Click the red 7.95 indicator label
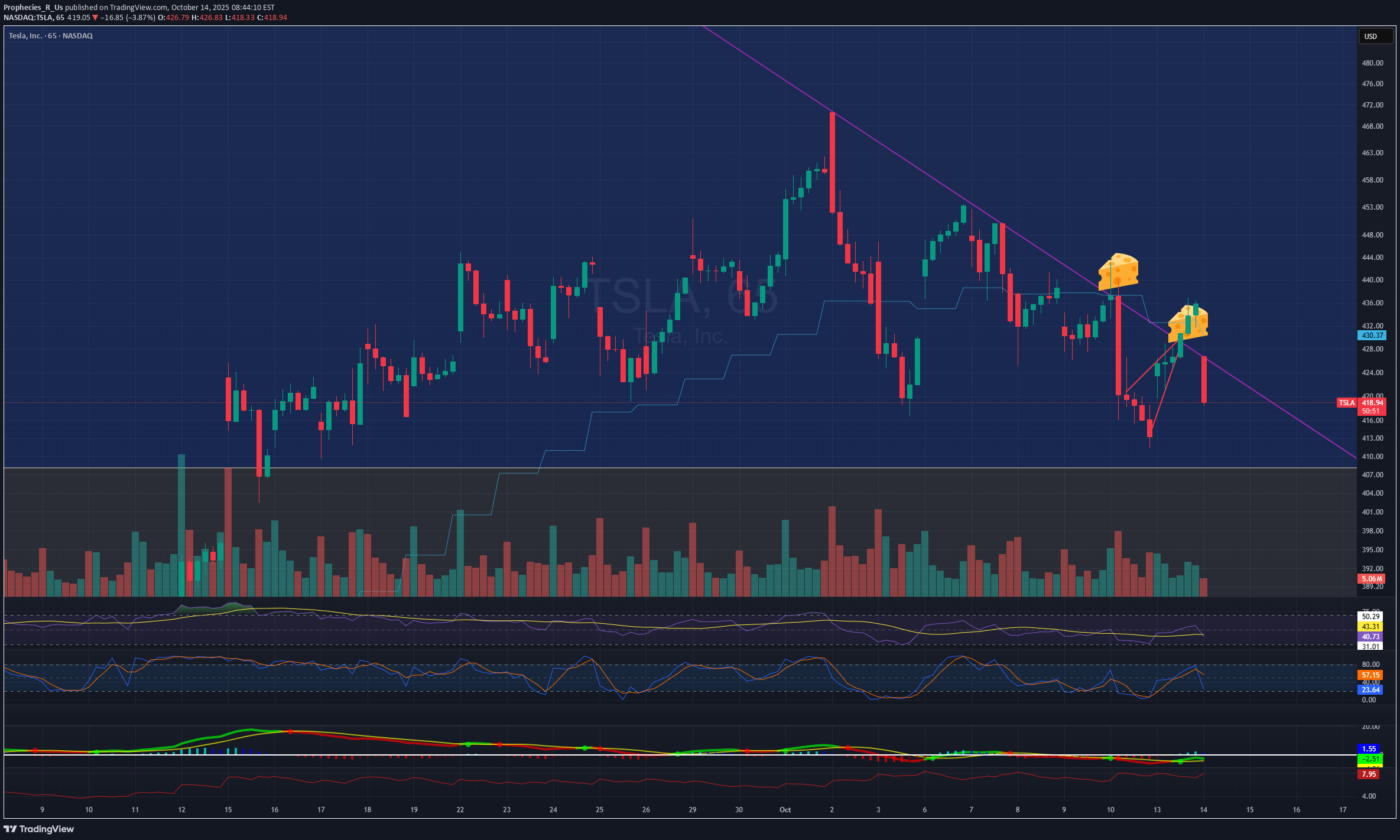 [1369, 774]
